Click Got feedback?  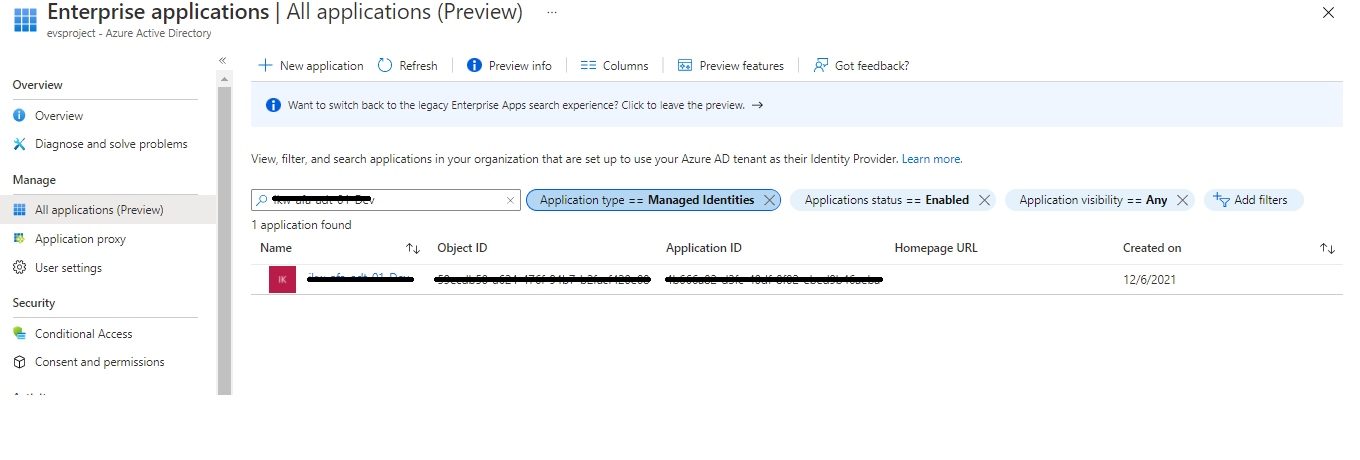pos(861,65)
